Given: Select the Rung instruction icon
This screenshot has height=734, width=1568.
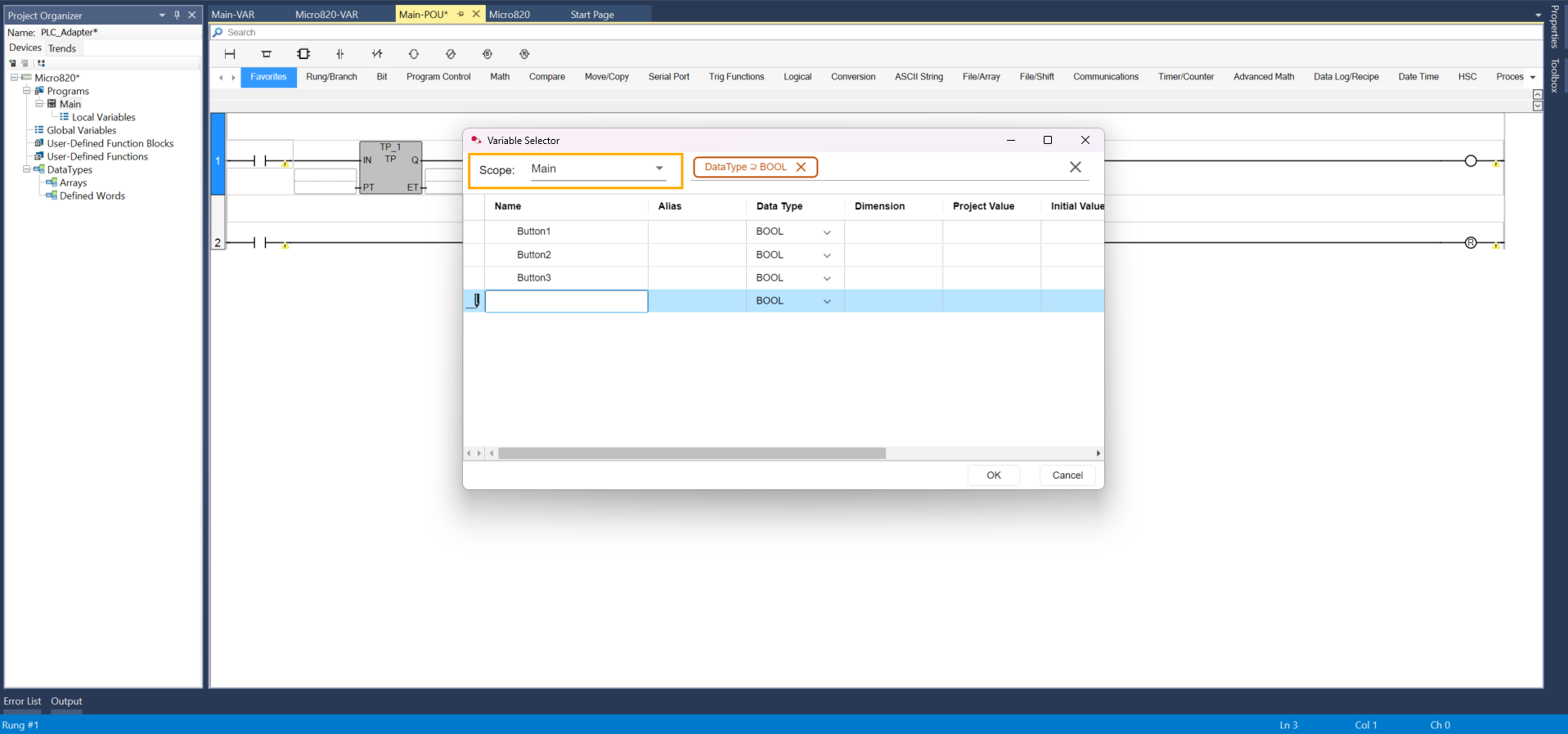Looking at the screenshot, I should coord(230,54).
